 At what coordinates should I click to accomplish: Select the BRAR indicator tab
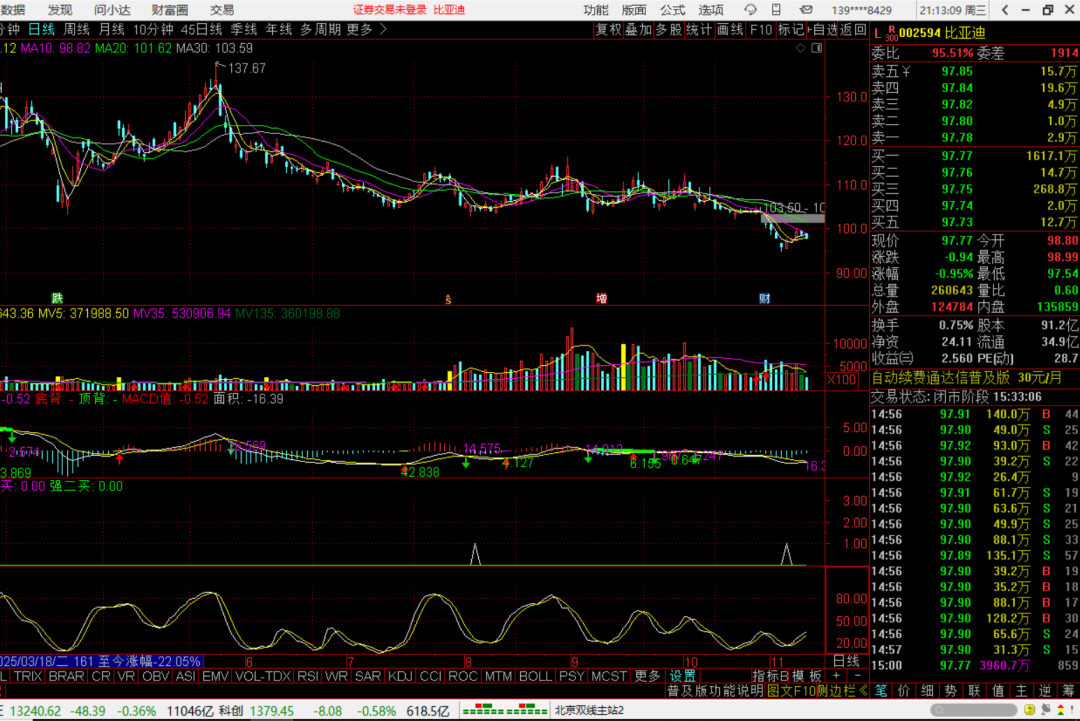tap(66, 676)
